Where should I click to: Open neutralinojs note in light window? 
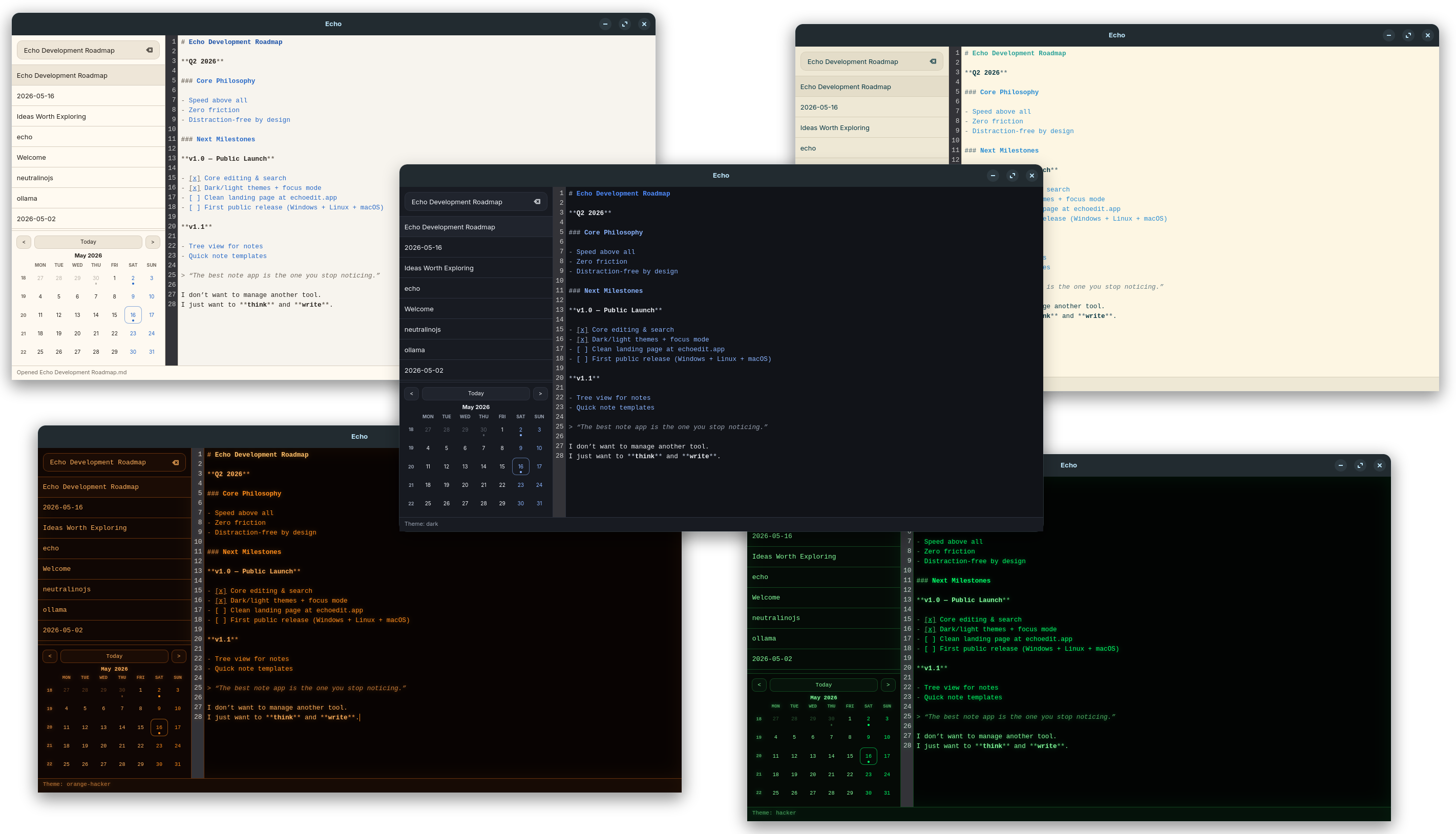click(x=88, y=178)
